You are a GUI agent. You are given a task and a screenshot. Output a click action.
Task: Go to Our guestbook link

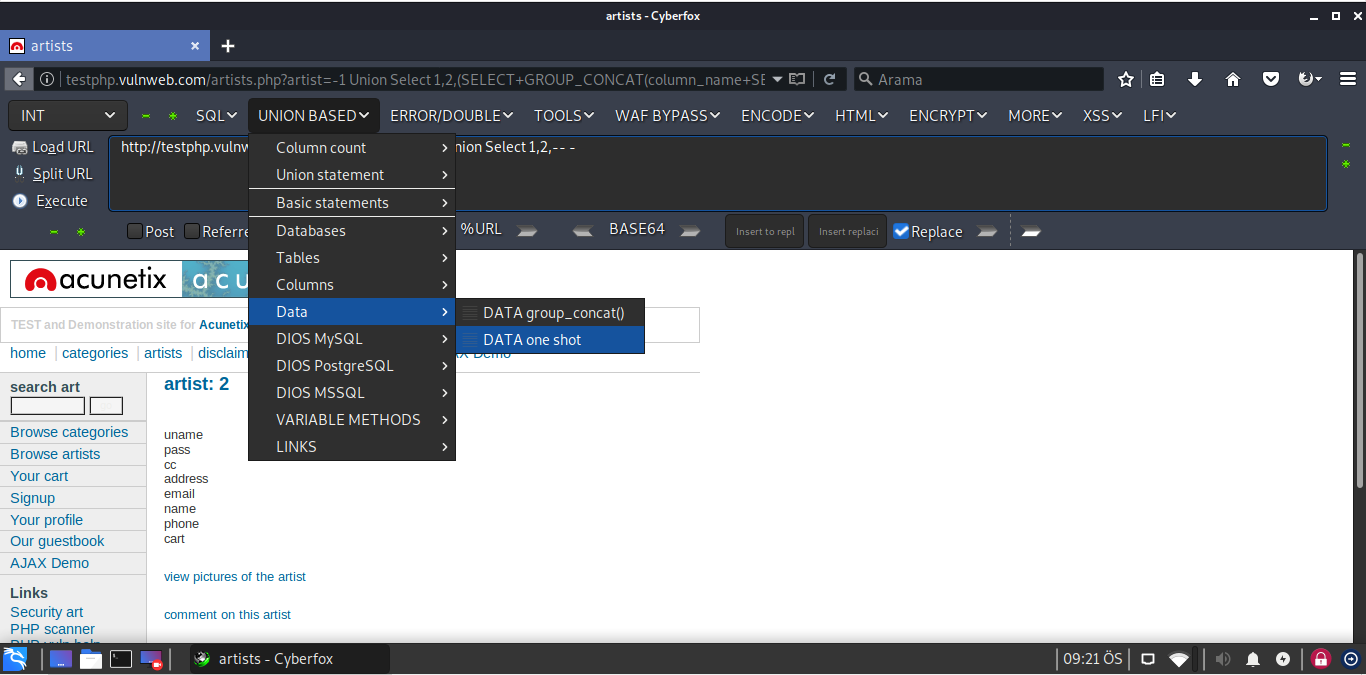tap(57, 541)
